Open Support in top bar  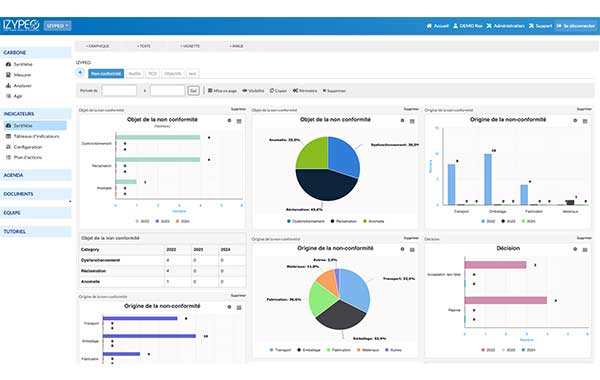pyautogui.click(x=540, y=26)
